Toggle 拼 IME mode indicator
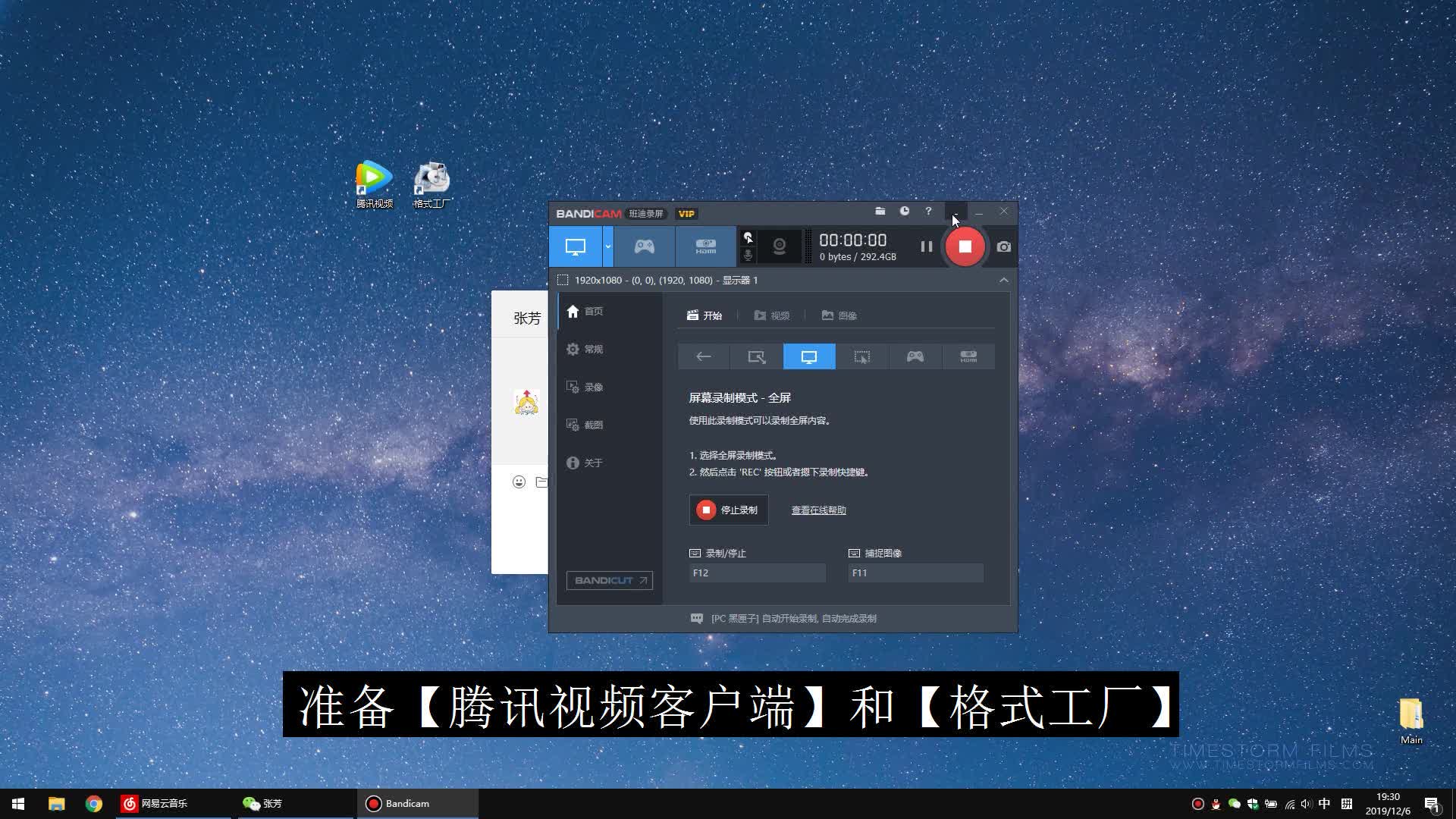The image size is (1456, 819). tap(1347, 804)
